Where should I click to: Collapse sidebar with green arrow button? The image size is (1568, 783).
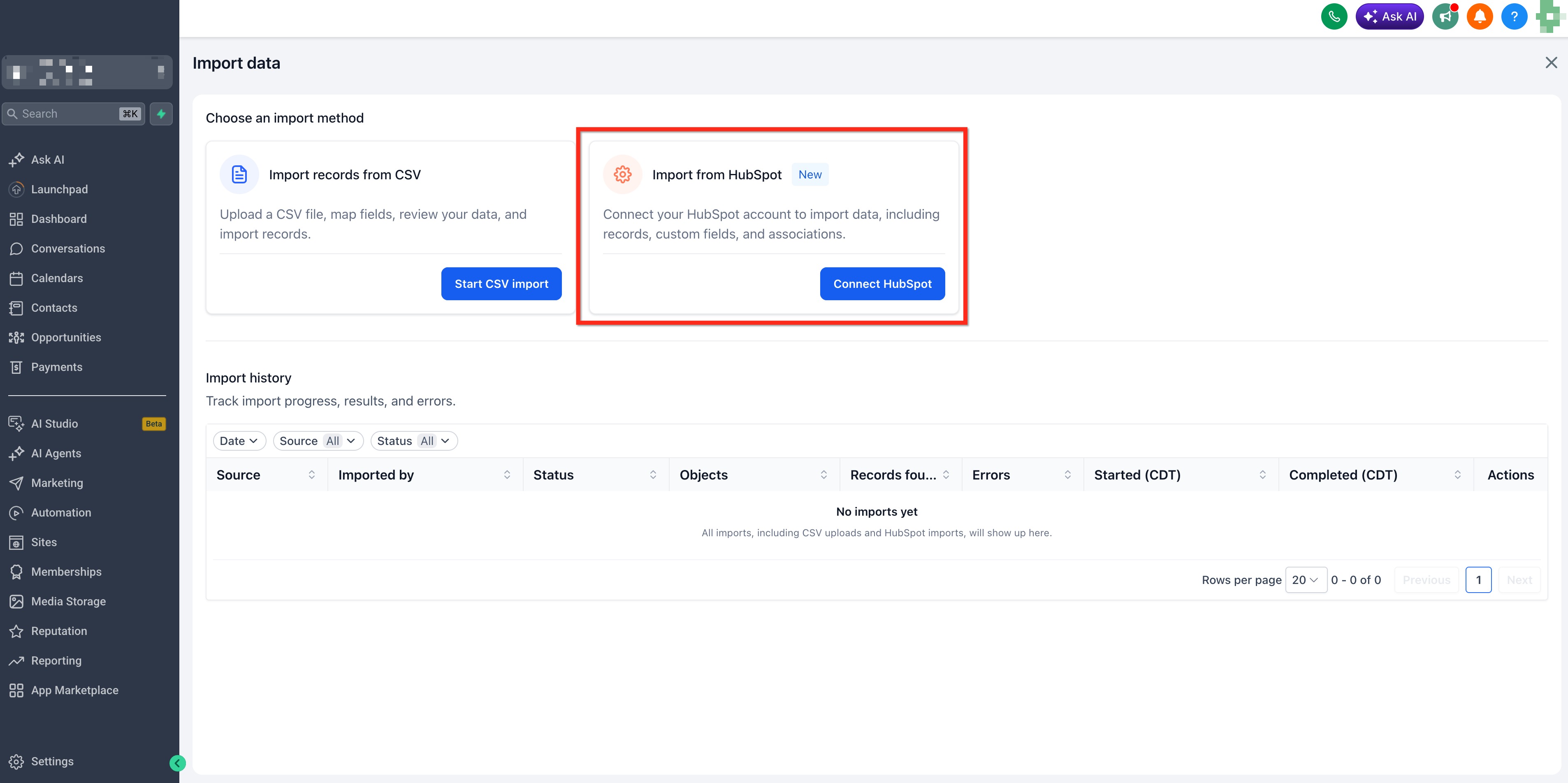pos(177,763)
